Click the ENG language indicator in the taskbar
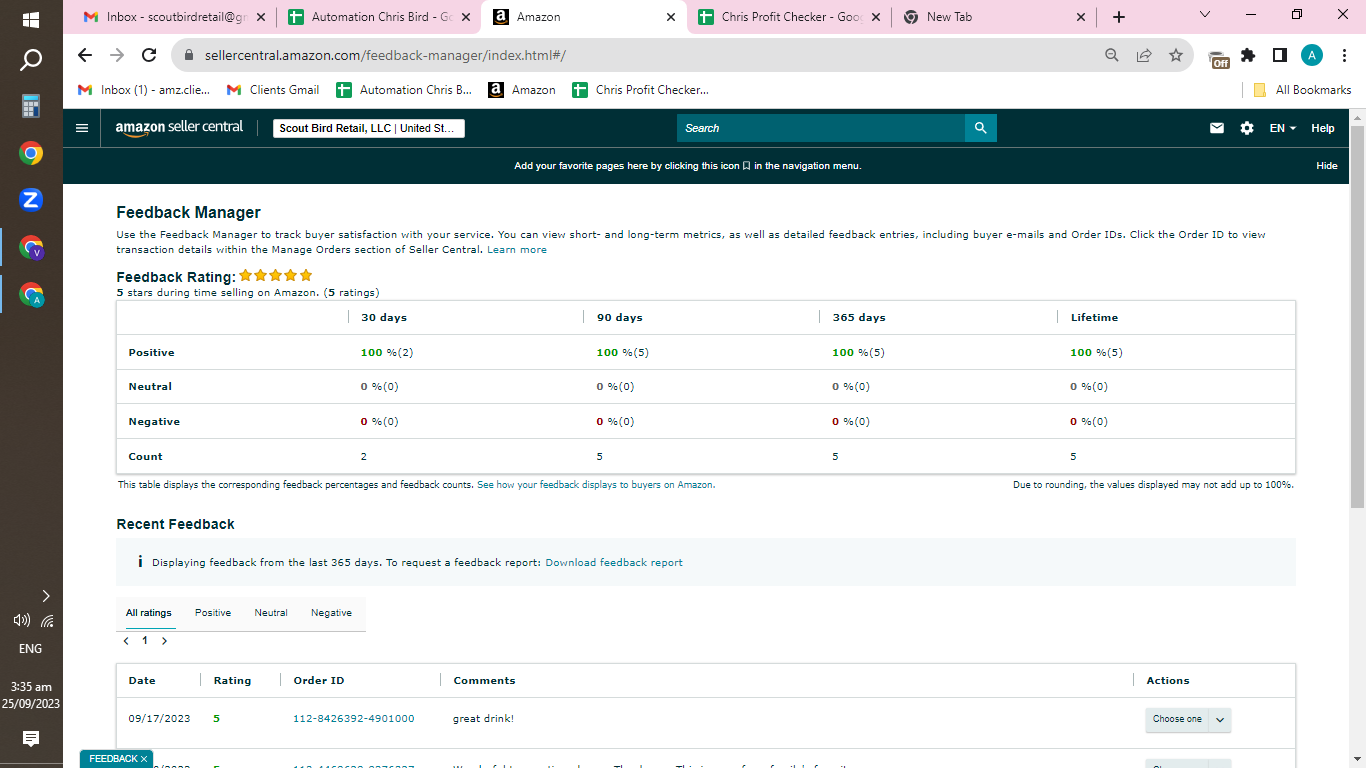The height and width of the screenshot is (768, 1366). click(31, 649)
